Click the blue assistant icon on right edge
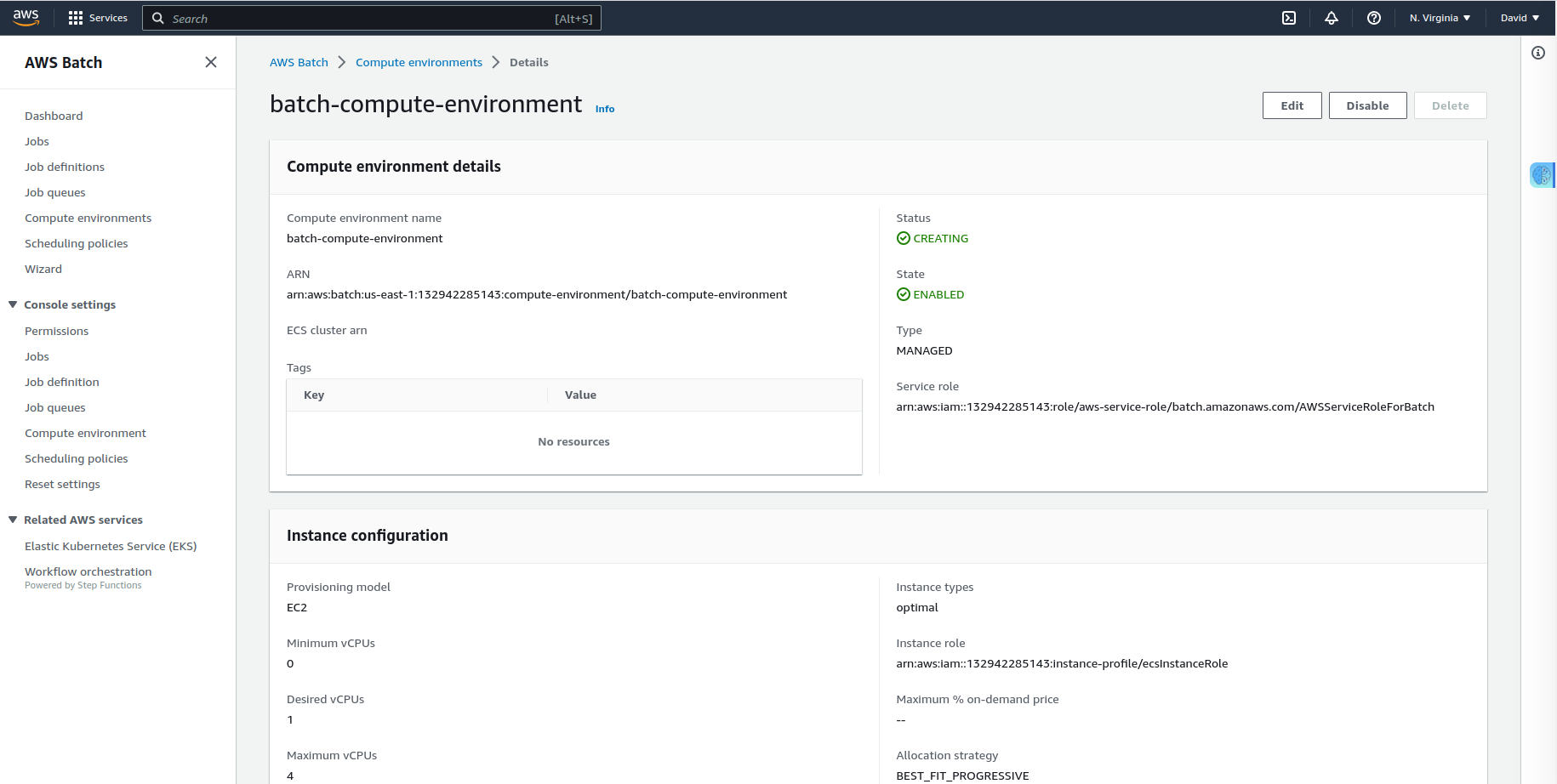 tap(1541, 175)
